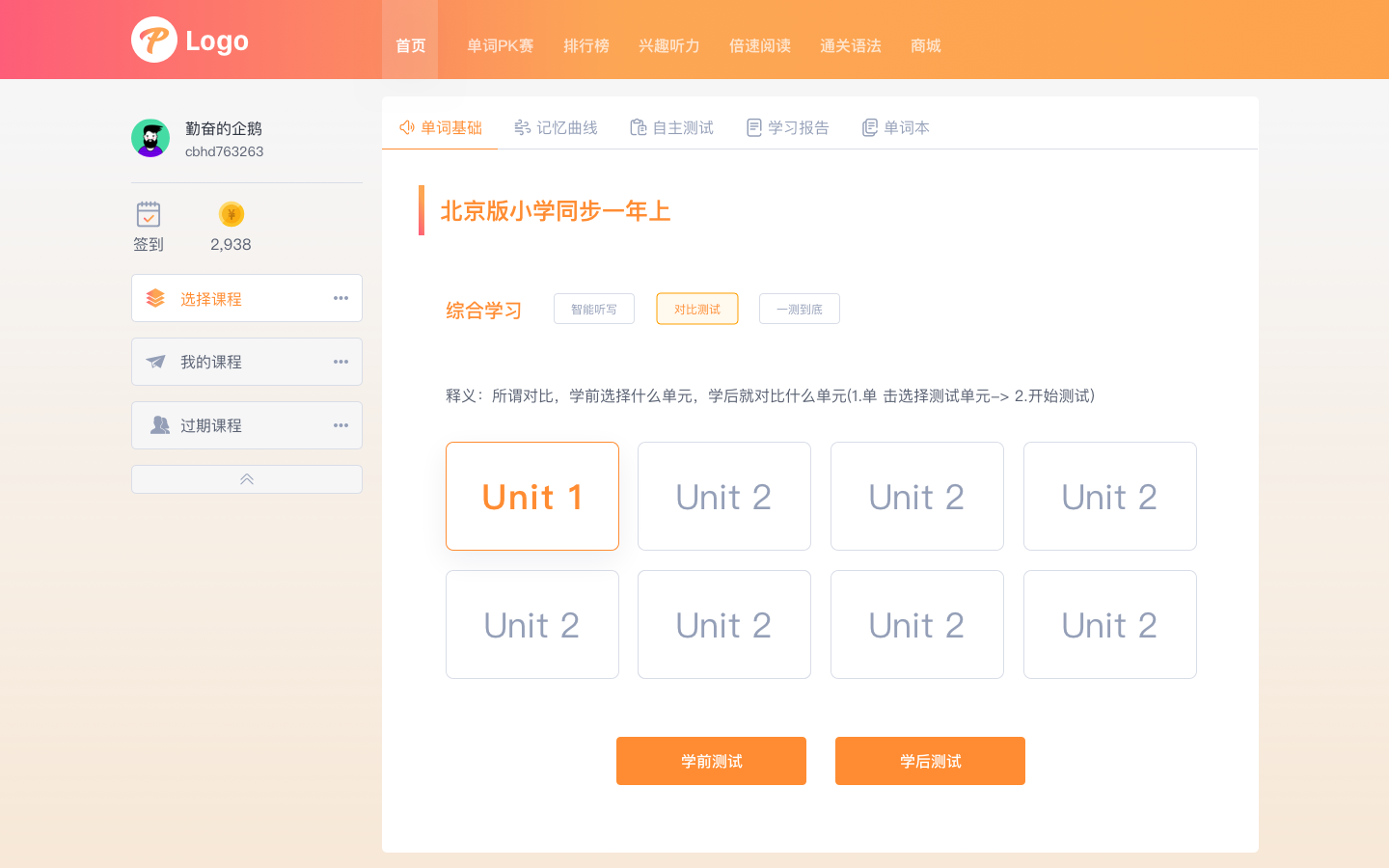Click the 北京版小学同步一年上 course title
This screenshot has width=1389, height=868.
(556, 210)
